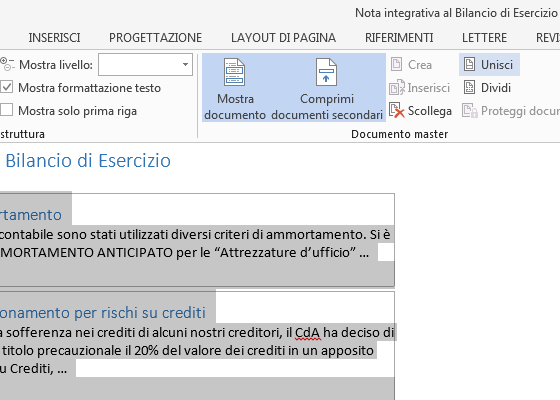Open the Mostra livello dropdown arrow
This screenshot has height=400, width=560.
pyautogui.click(x=185, y=65)
